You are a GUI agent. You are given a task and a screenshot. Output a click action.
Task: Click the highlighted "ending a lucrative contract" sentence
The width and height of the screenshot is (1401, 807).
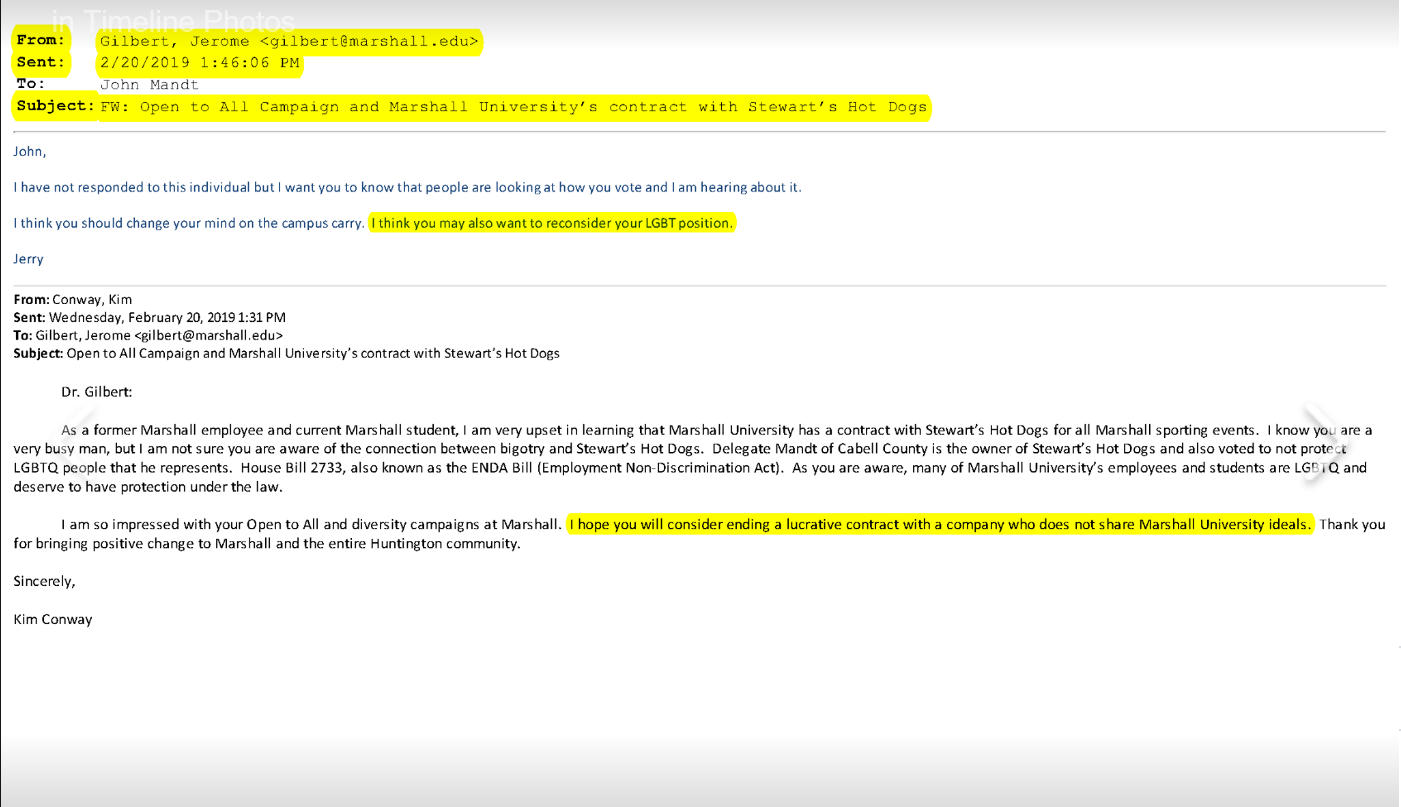(939, 524)
